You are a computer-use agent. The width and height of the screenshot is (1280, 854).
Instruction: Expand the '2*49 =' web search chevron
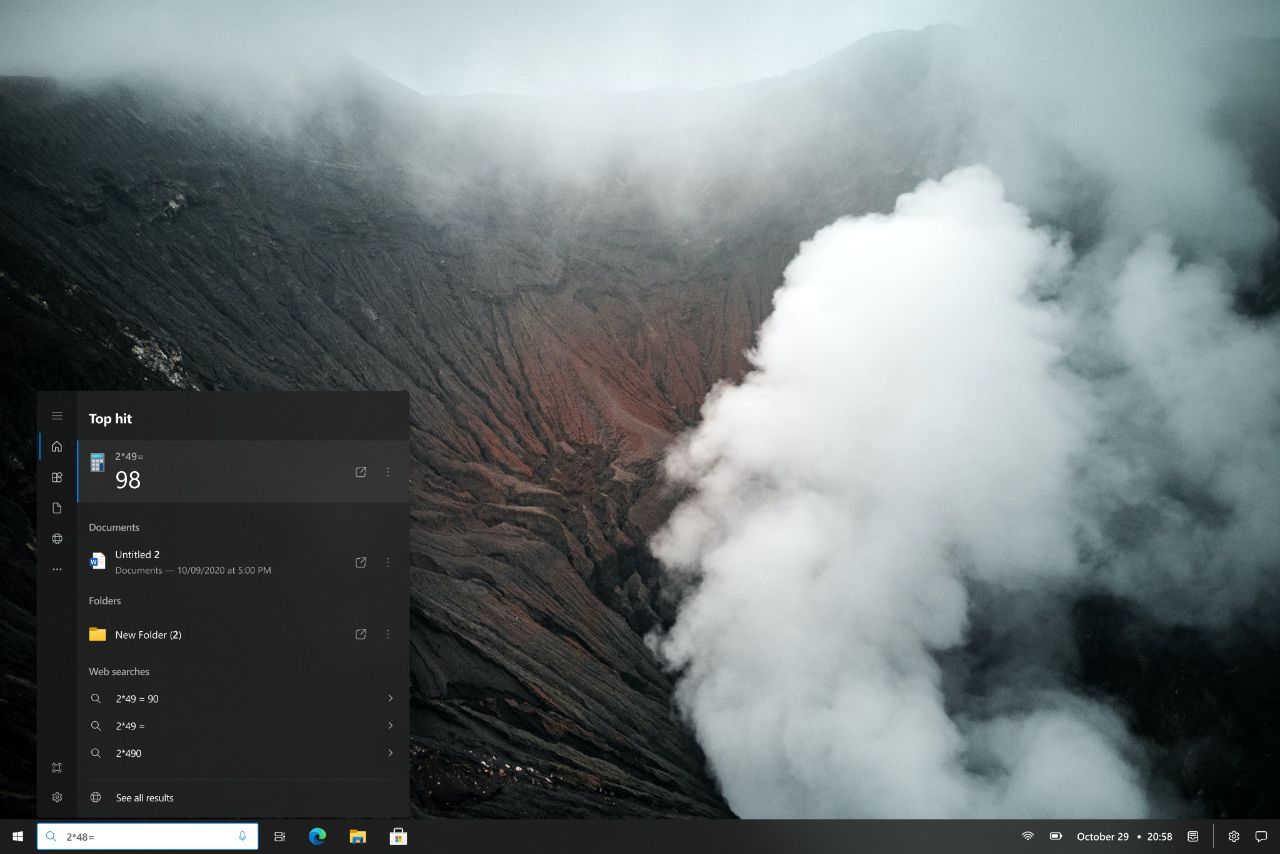click(390, 725)
